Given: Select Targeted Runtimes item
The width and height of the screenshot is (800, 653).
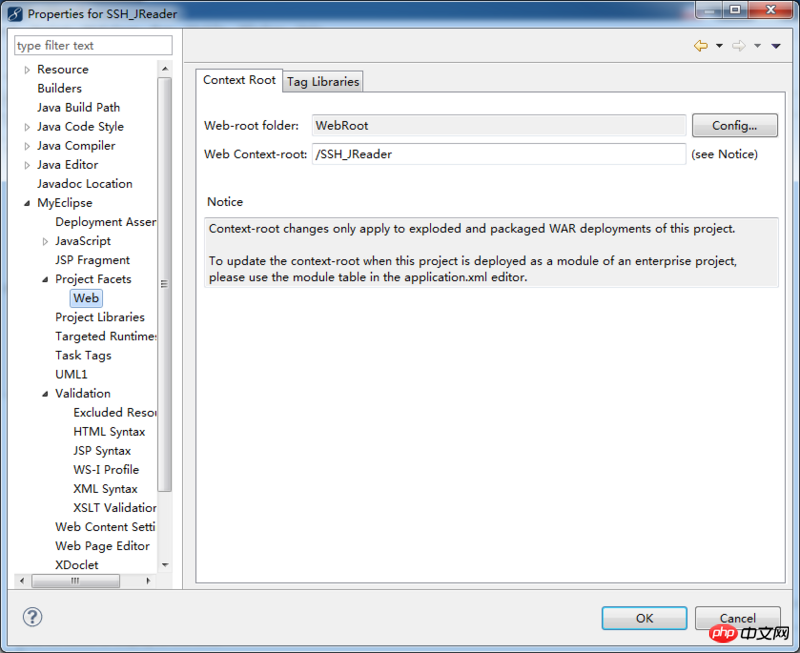Looking at the screenshot, I should [106, 336].
